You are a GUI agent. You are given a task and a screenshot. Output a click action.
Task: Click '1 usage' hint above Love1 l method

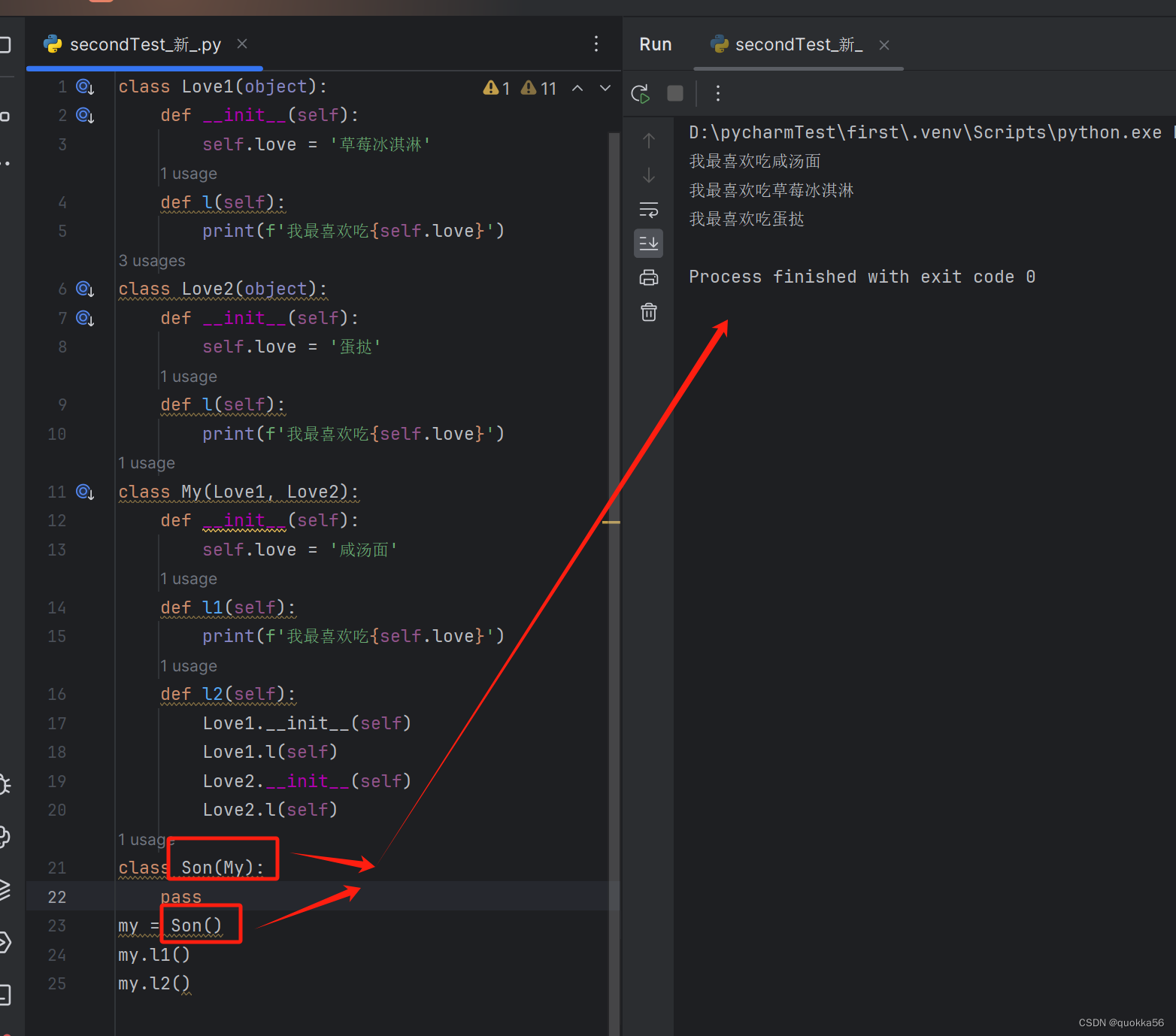(189, 174)
